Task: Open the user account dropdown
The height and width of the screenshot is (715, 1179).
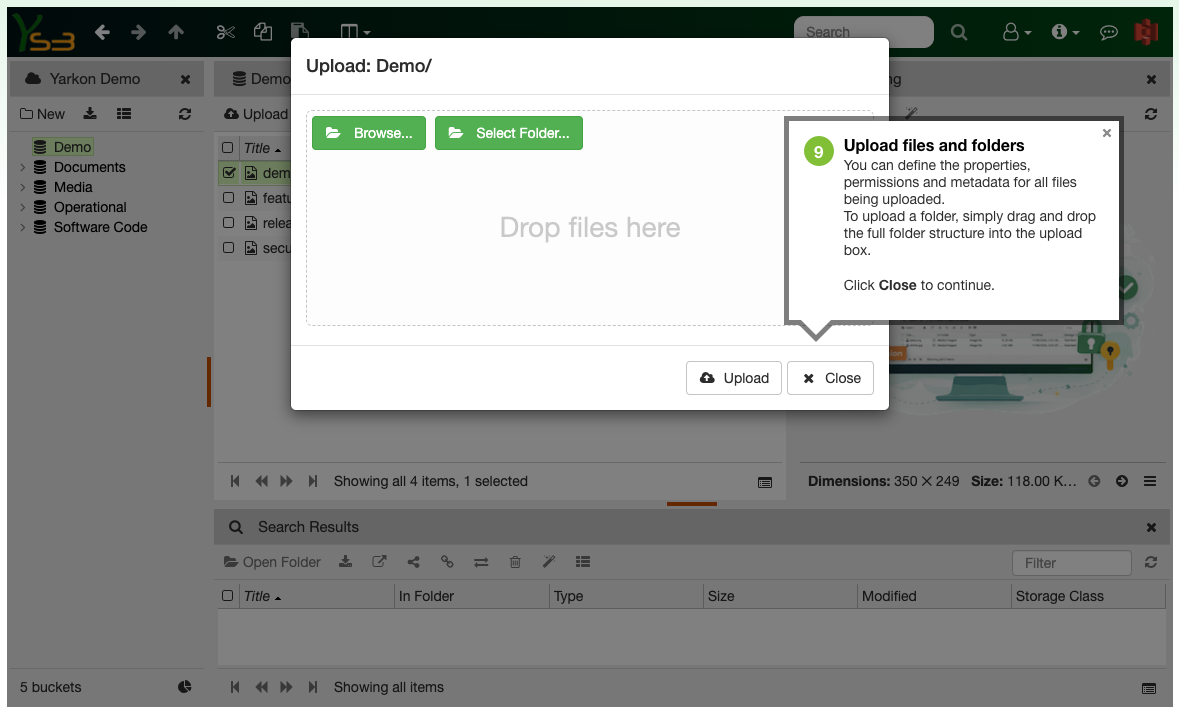Action: (1016, 31)
